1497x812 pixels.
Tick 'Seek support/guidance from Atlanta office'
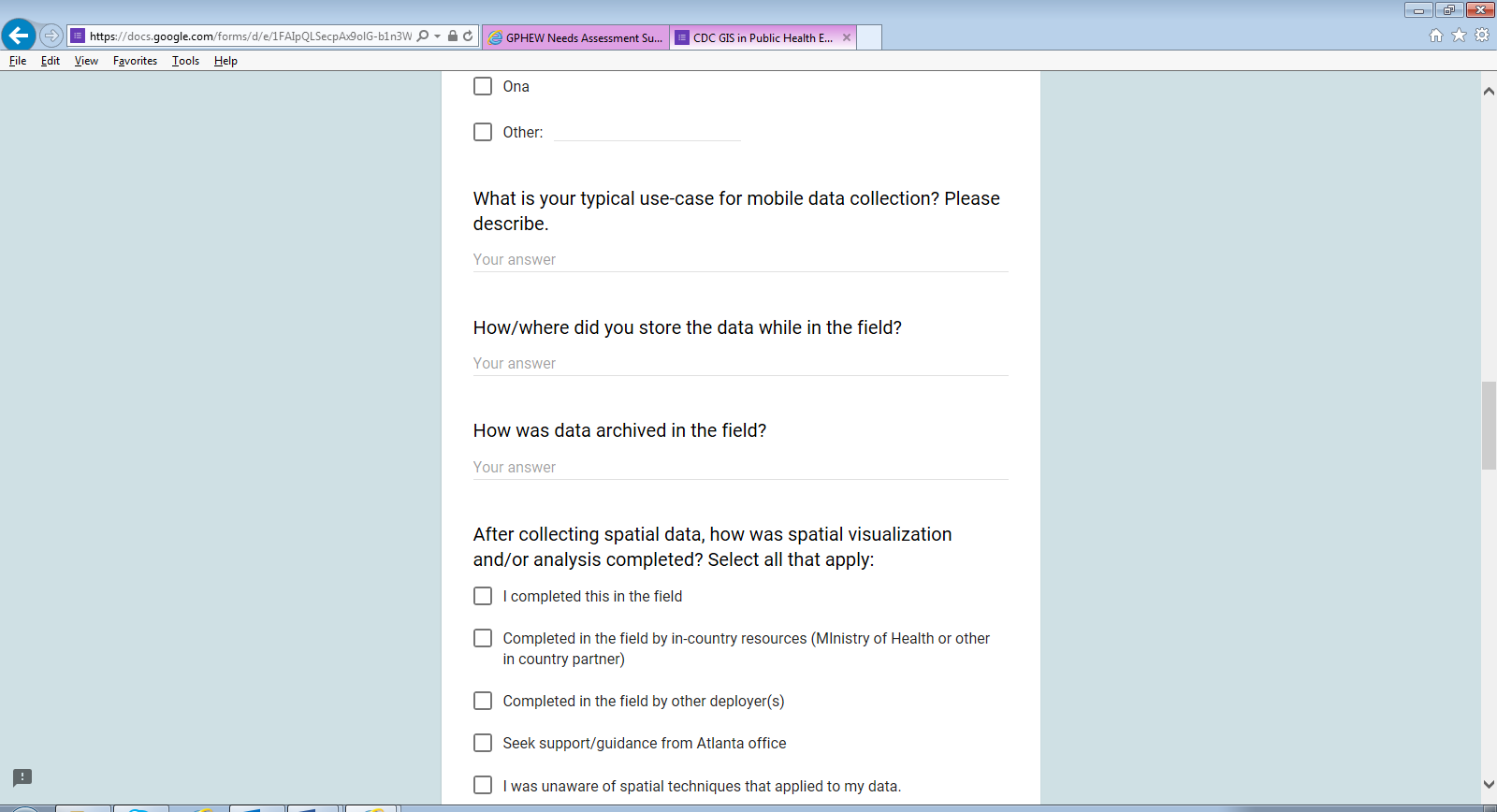pos(483,743)
